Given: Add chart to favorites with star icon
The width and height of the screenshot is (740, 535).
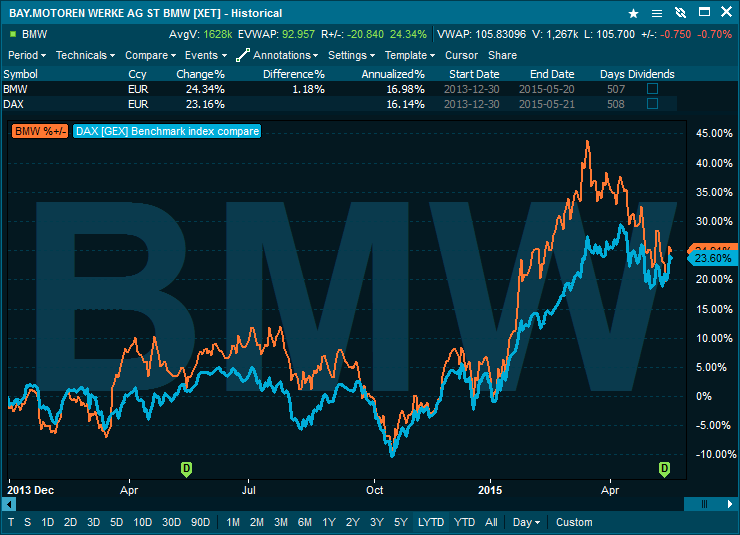Looking at the screenshot, I should coord(633,13).
